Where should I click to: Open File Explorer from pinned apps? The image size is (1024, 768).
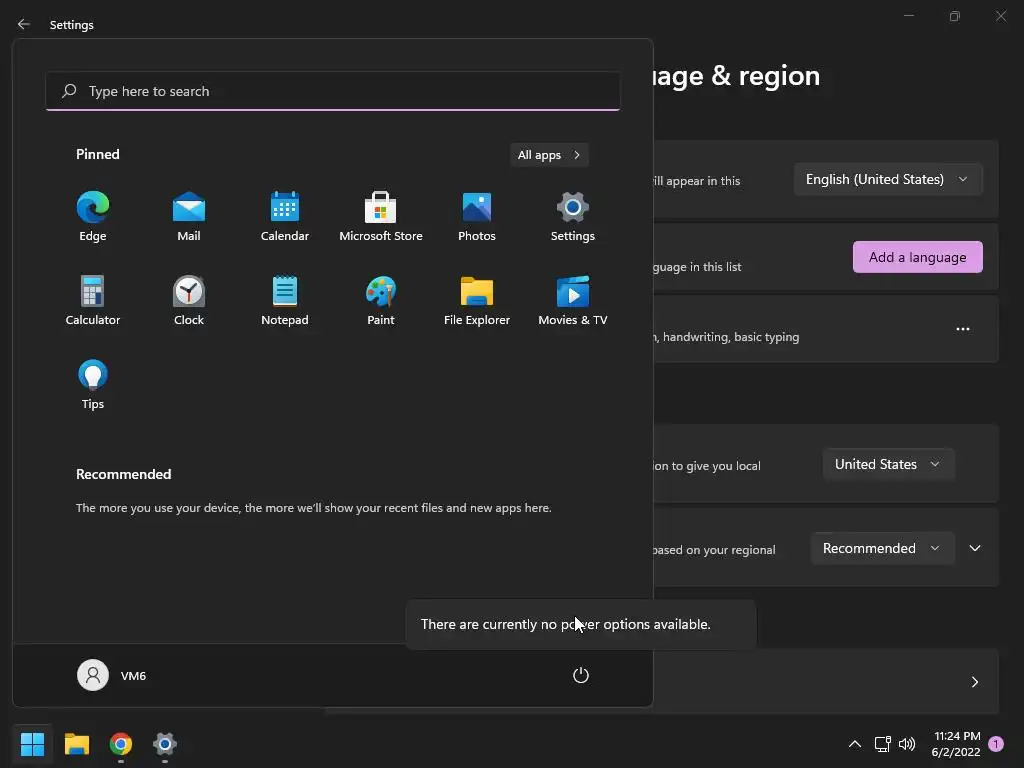pyautogui.click(x=477, y=301)
